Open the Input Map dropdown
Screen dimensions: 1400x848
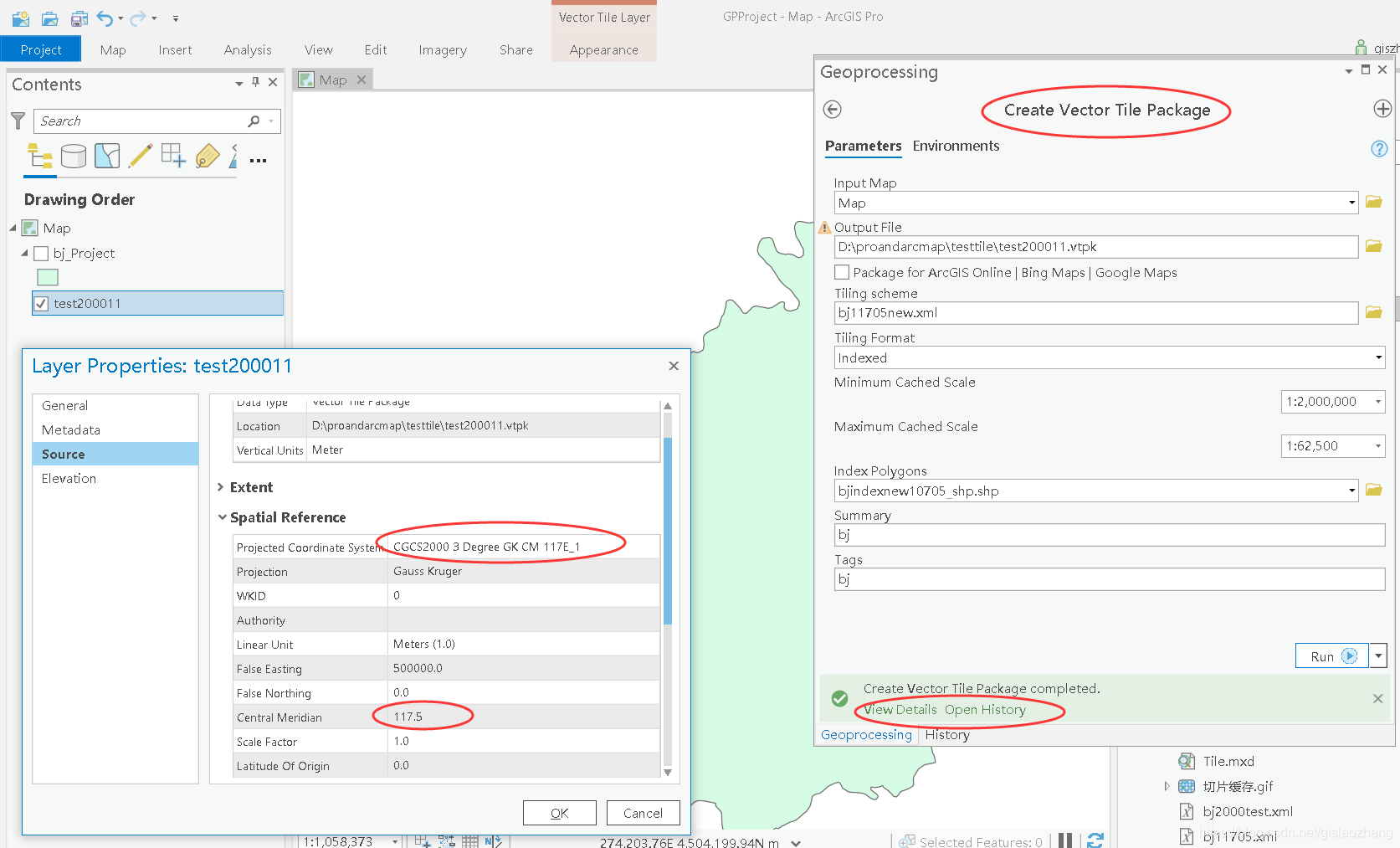click(x=1351, y=203)
